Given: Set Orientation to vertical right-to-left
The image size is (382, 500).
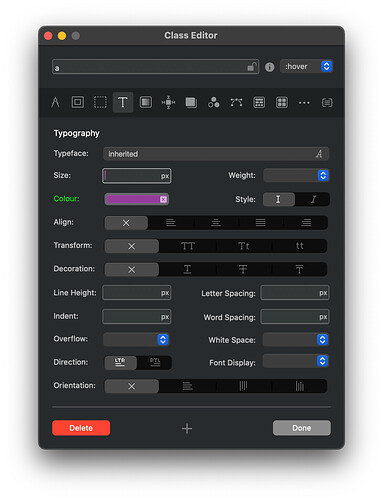Looking at the screenshot, I should 244,386.
